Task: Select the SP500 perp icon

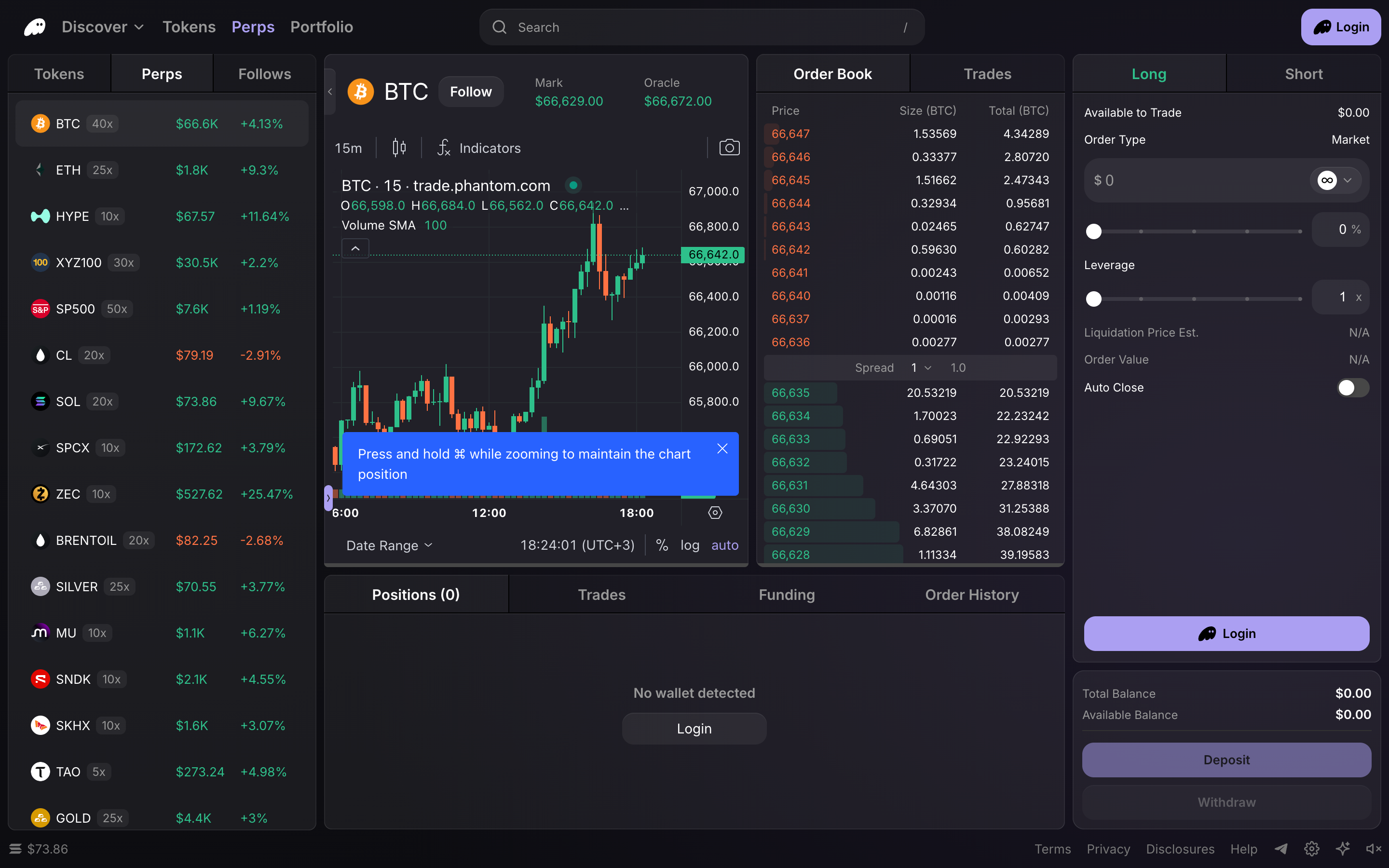Action: click(x=40, y=309)
